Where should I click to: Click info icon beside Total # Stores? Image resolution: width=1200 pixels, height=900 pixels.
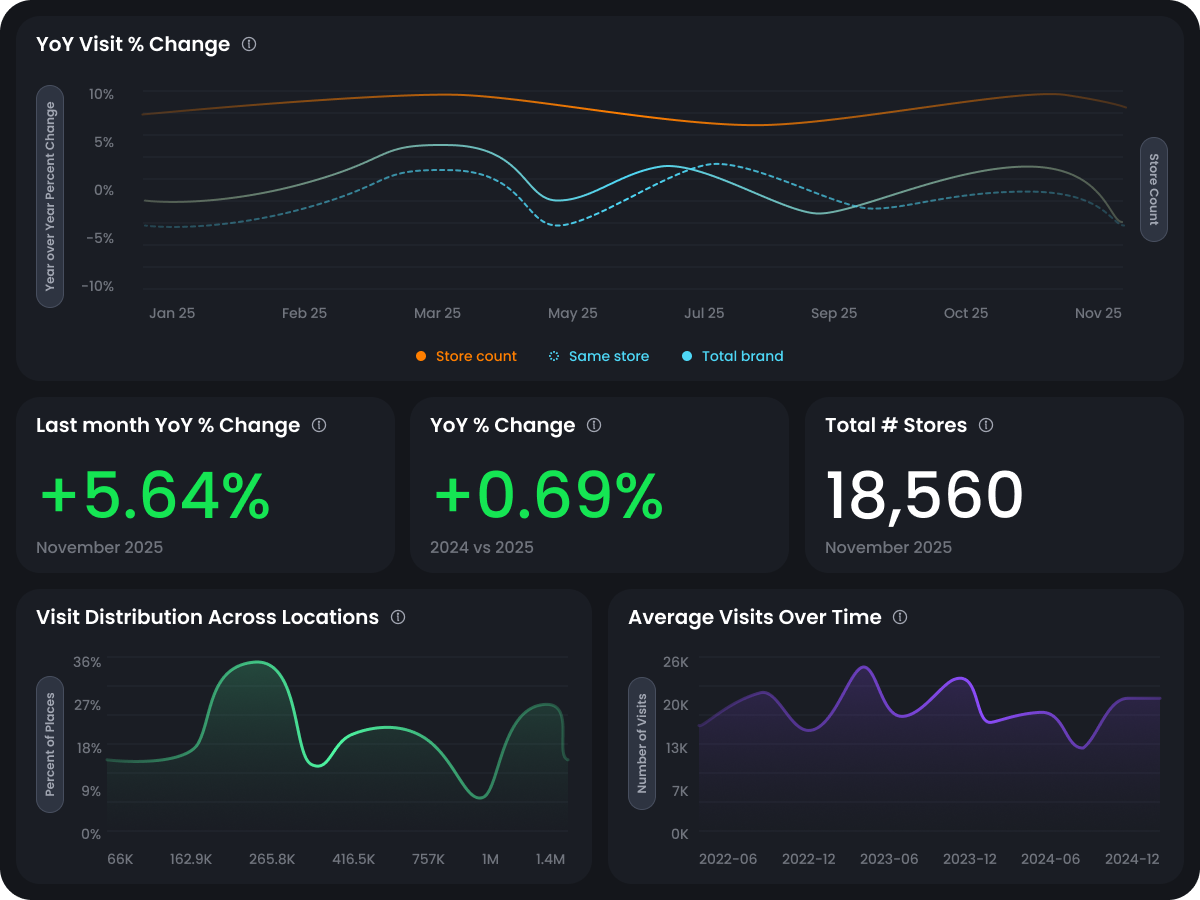[986, 425]
